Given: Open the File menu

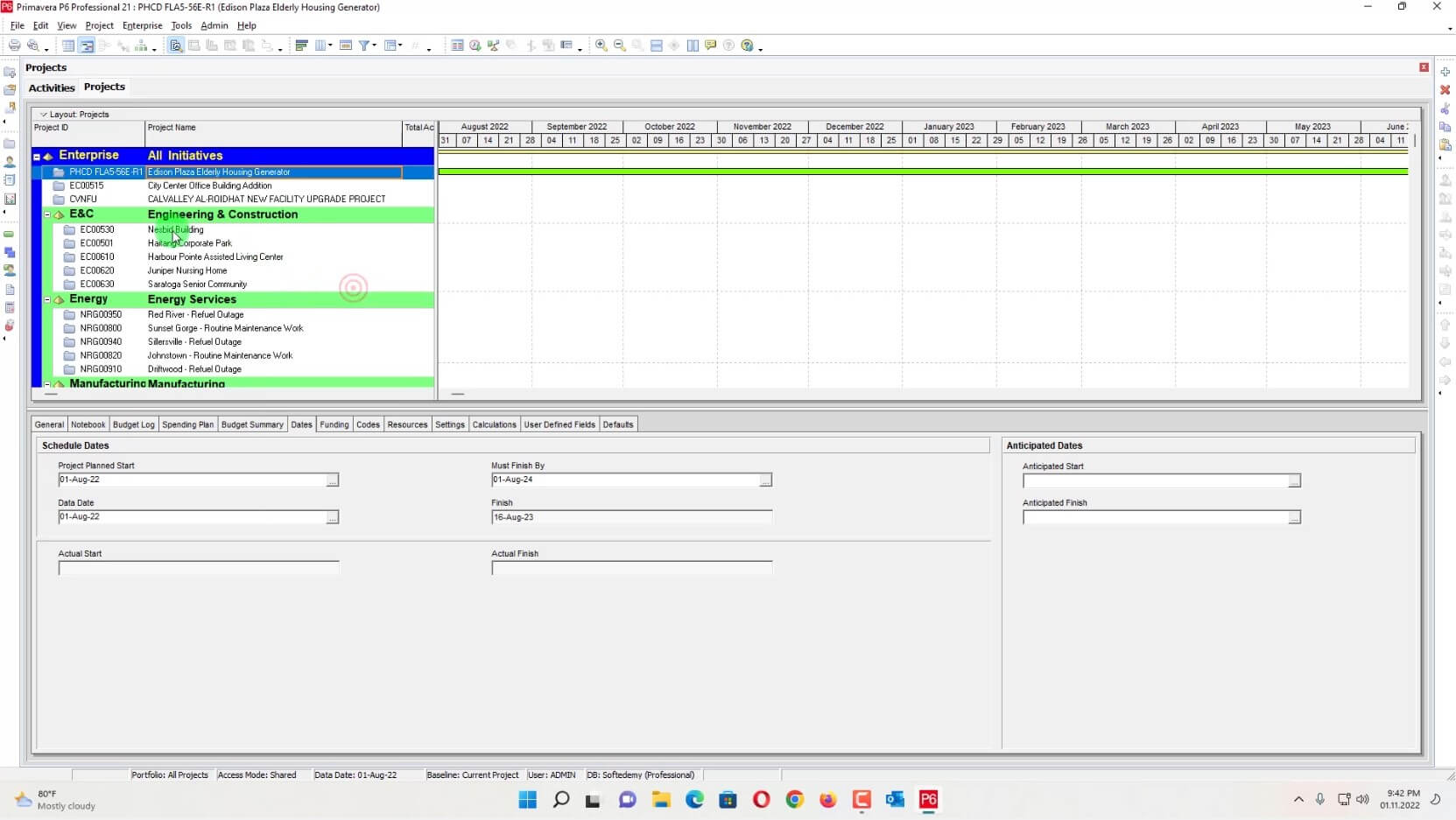Looking at the screenshot, I should pyautogui.click(x=18, y=25).
